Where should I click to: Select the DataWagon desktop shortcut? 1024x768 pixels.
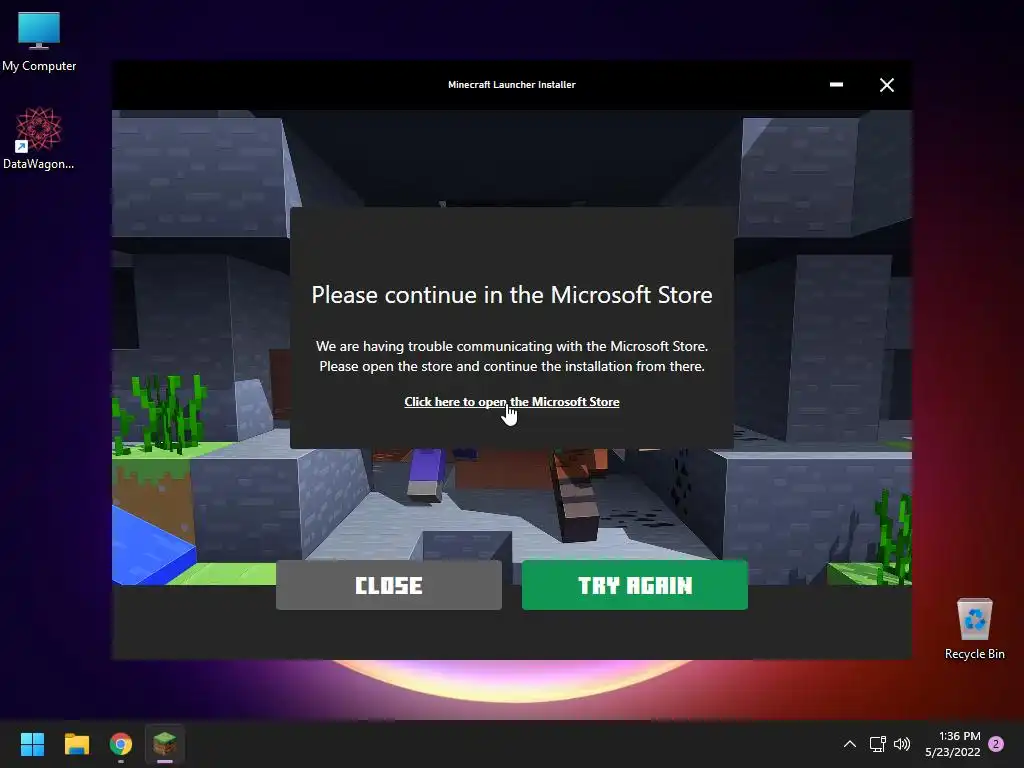click(x=39, y=138)
